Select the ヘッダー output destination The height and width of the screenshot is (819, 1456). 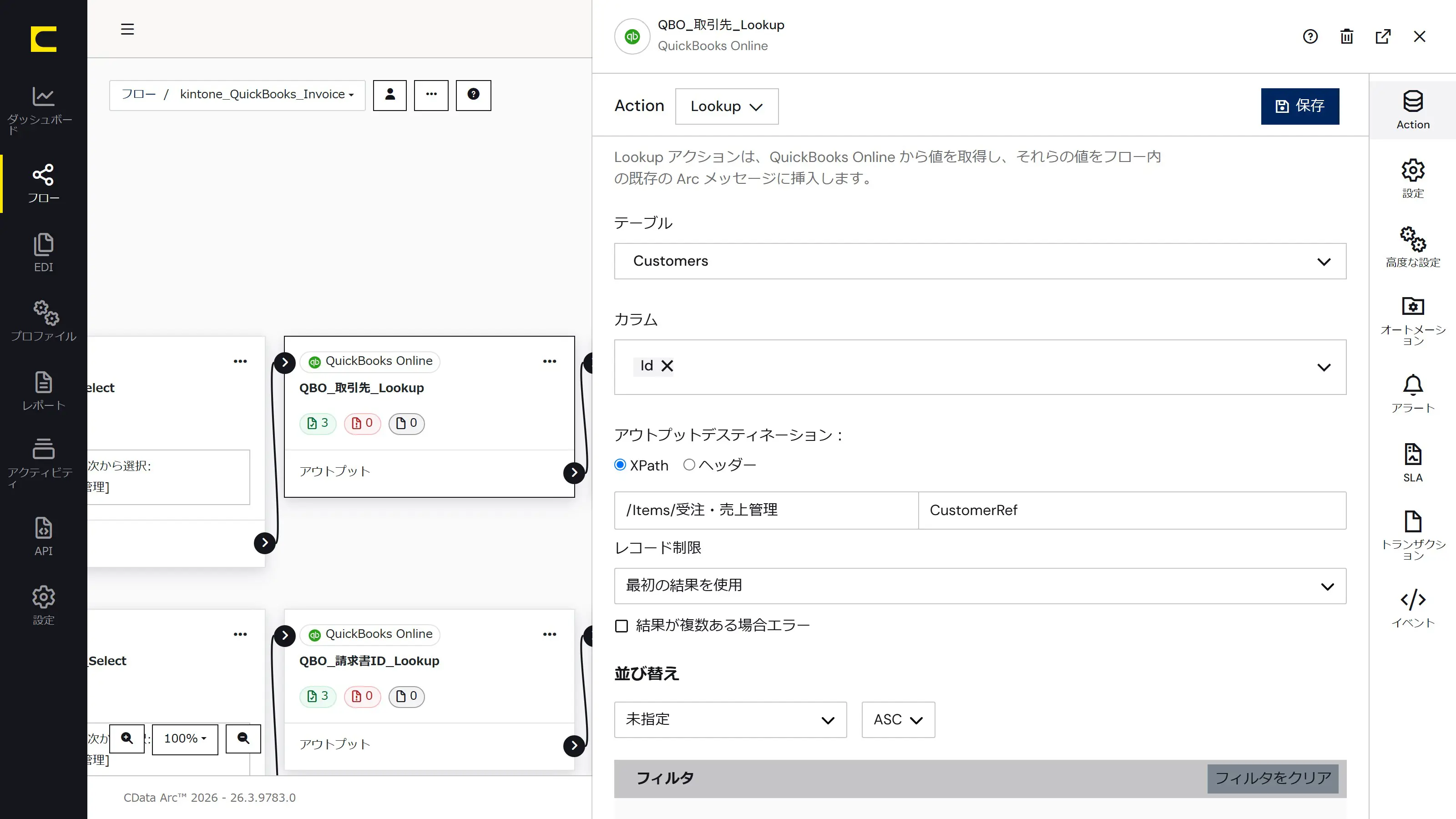689,465
